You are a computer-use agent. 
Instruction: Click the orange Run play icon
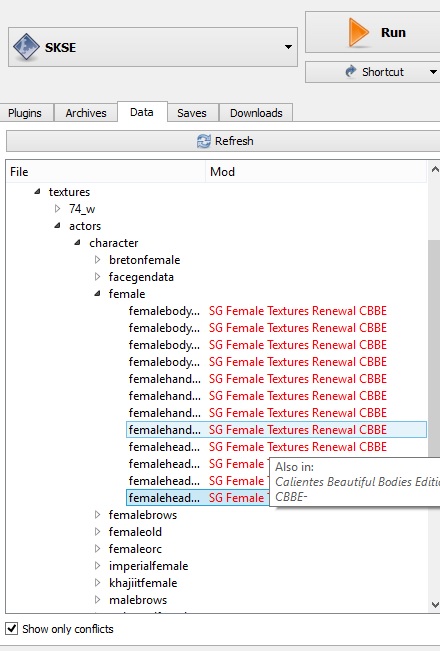point(358,32)
